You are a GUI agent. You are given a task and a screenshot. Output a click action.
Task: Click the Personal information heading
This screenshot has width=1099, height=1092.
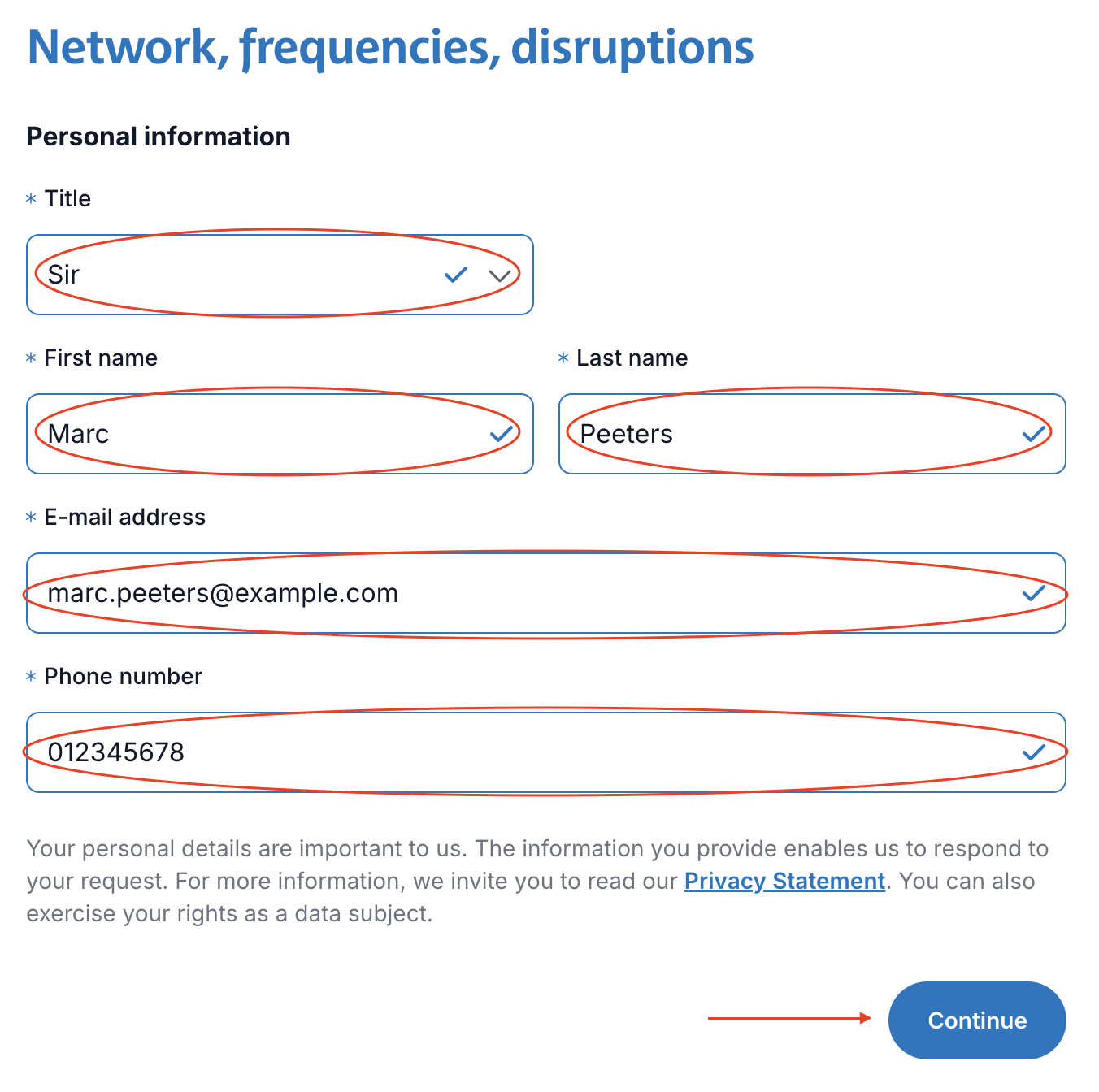point(159,136)
